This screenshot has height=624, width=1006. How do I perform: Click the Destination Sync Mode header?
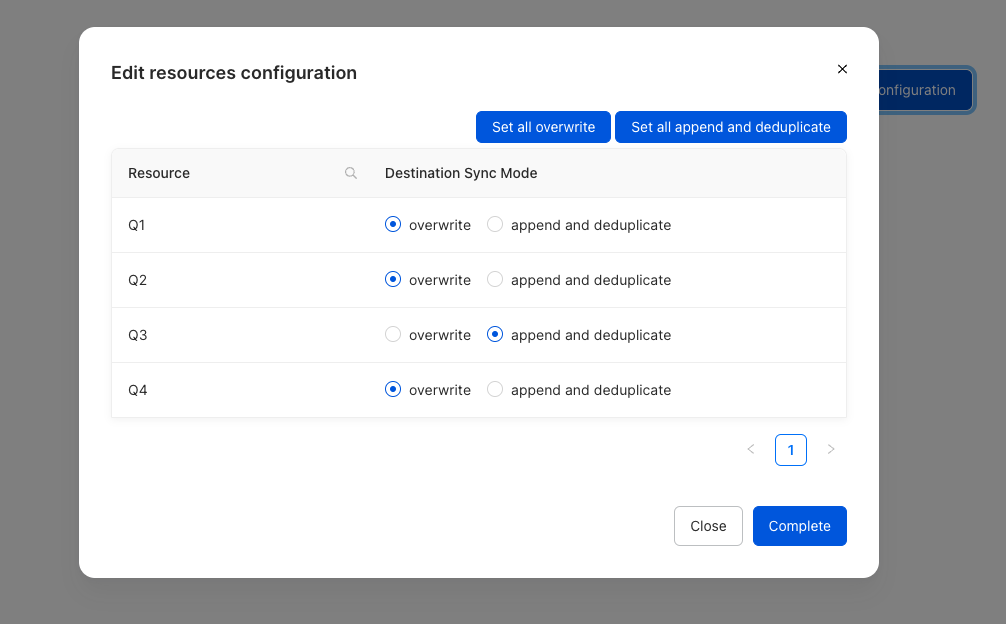[461, 173]
